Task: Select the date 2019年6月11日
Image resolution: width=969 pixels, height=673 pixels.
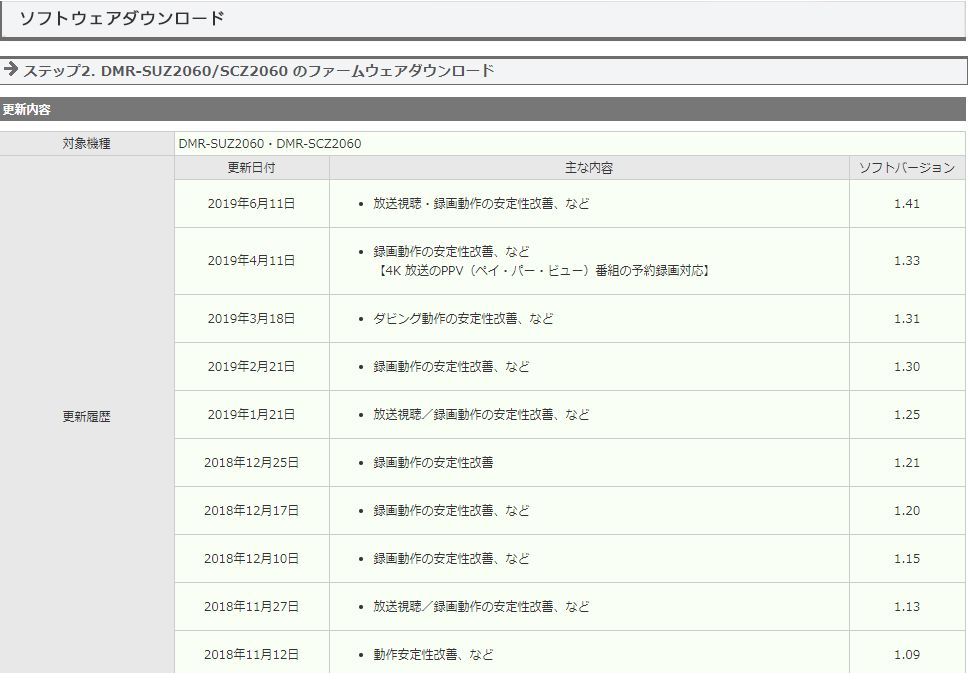Action: tap(252, 203)
